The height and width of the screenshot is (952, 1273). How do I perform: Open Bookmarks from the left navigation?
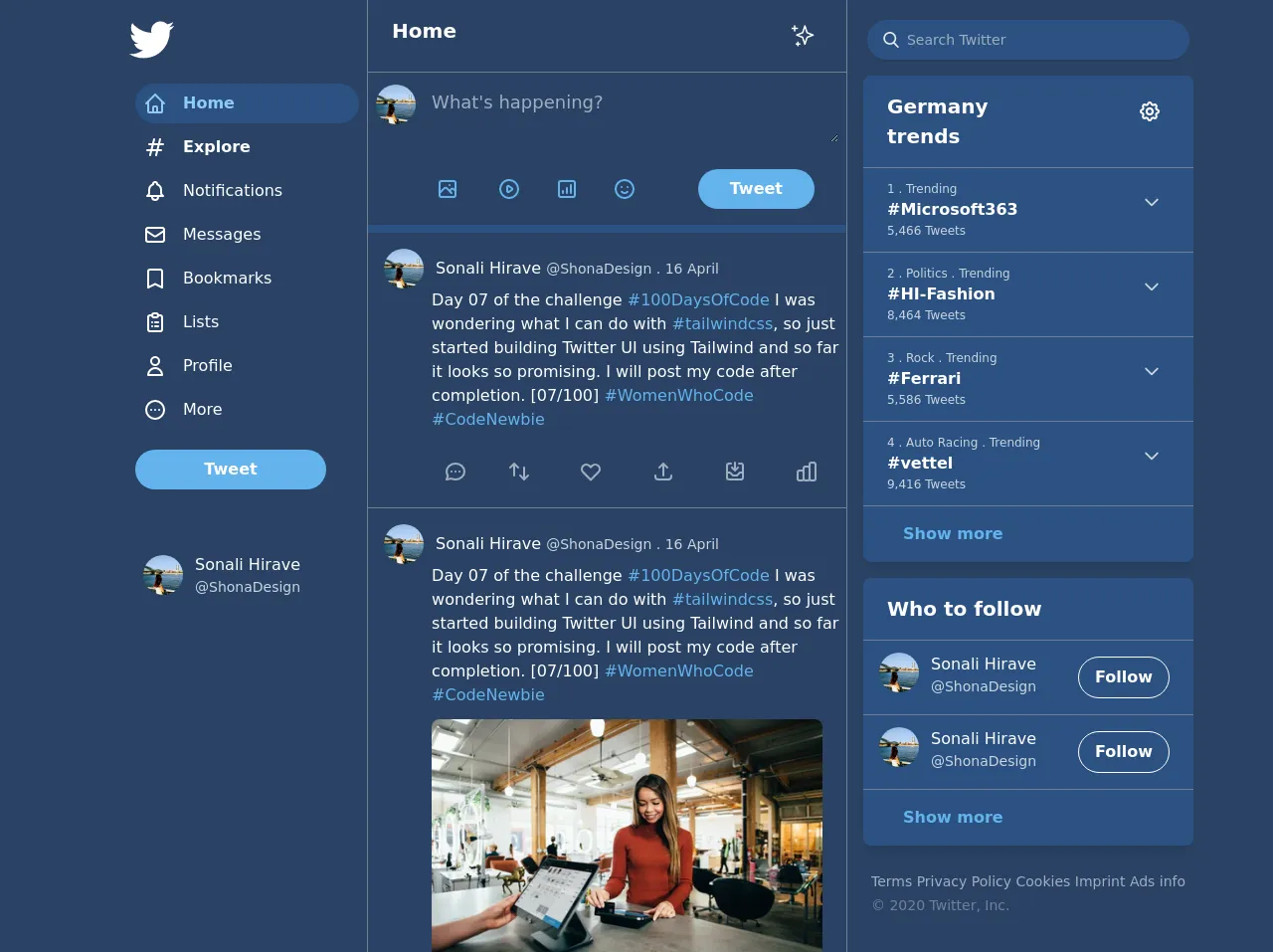[x=227, y=279]
